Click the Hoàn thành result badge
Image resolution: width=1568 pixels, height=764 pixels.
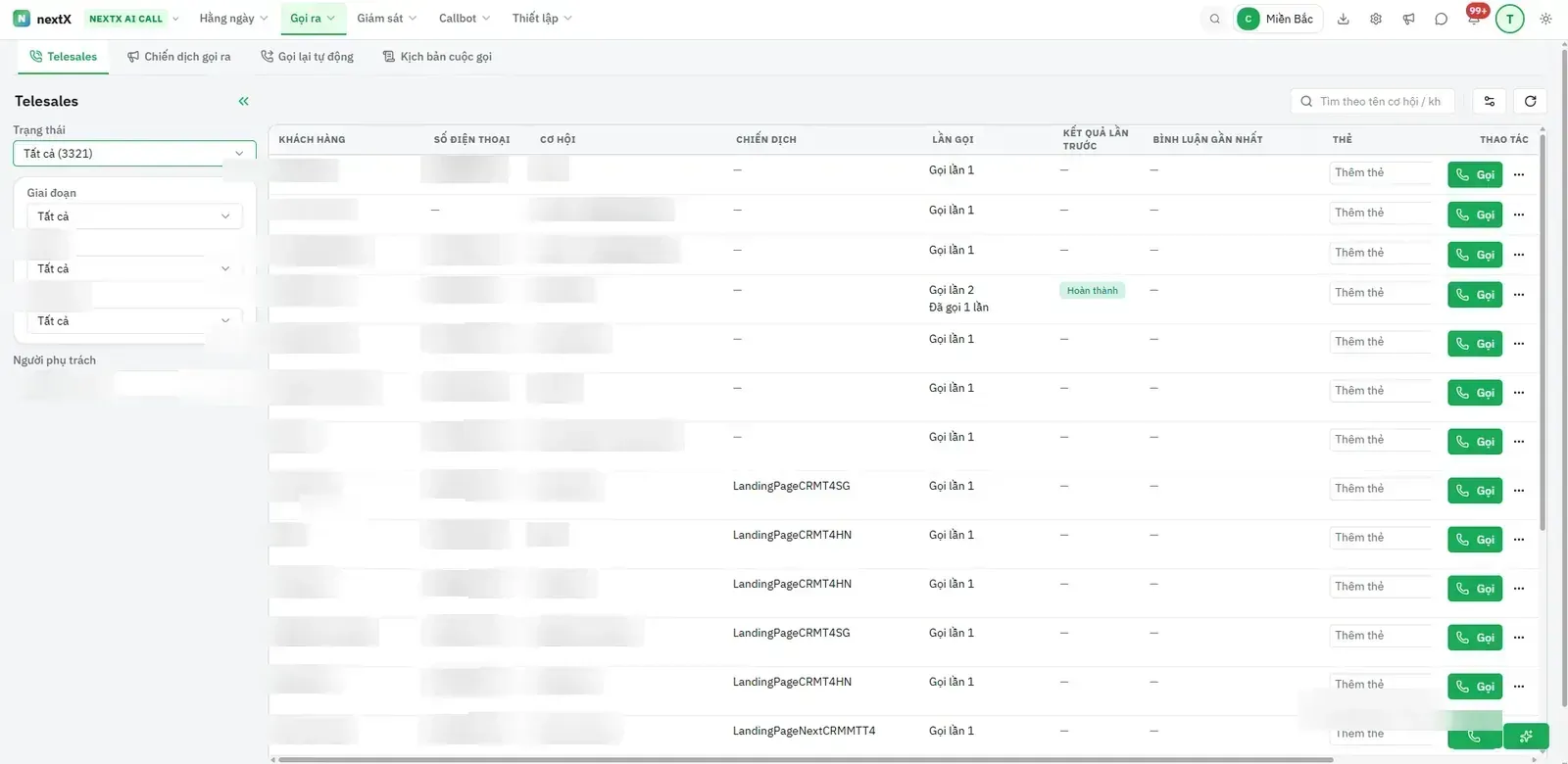coord(1092,291)
